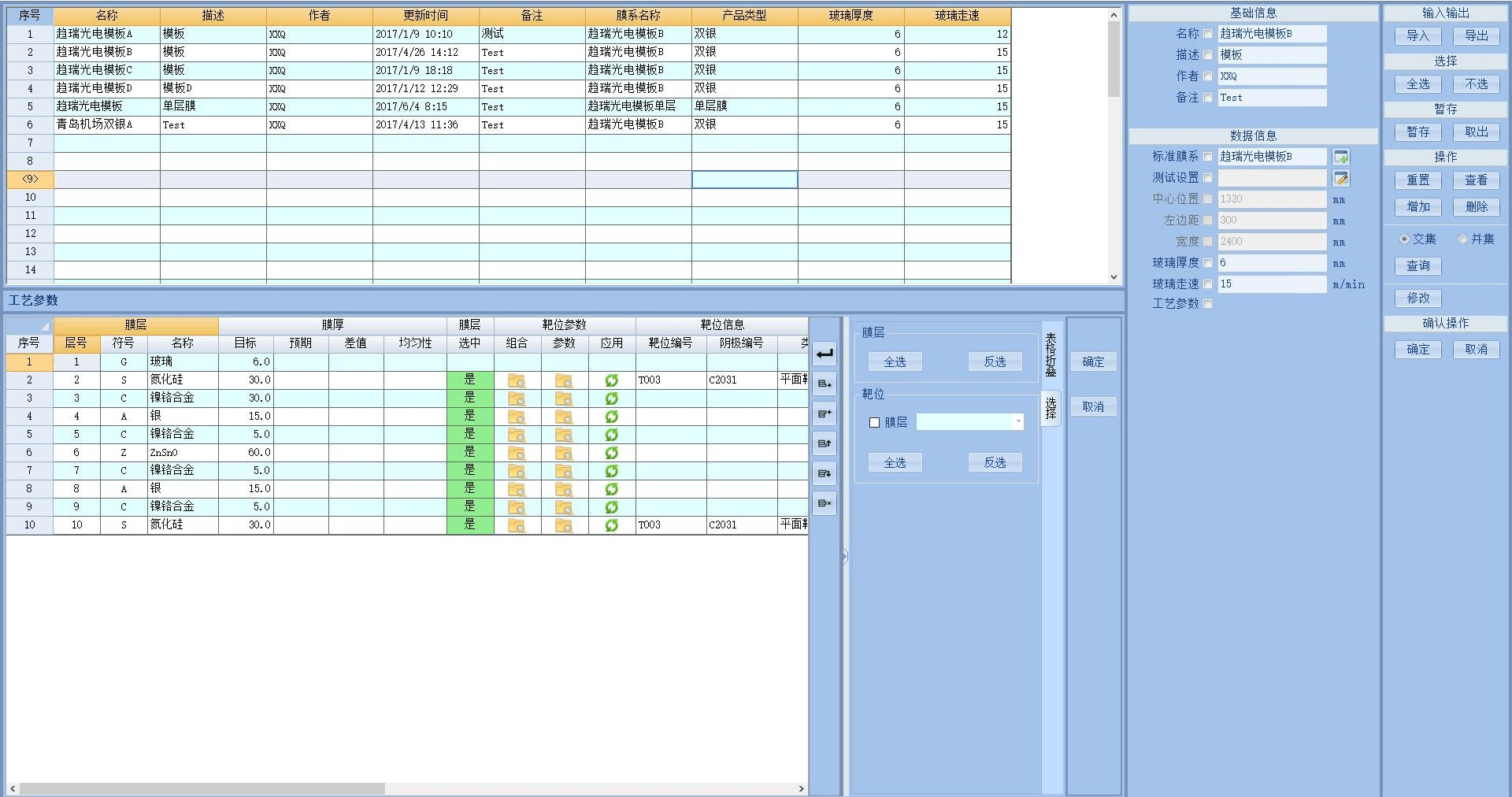Click 是 cell for layer 2 氮化硅
The height and width of the screenshot is (797, 1512).
coord(470,380)
